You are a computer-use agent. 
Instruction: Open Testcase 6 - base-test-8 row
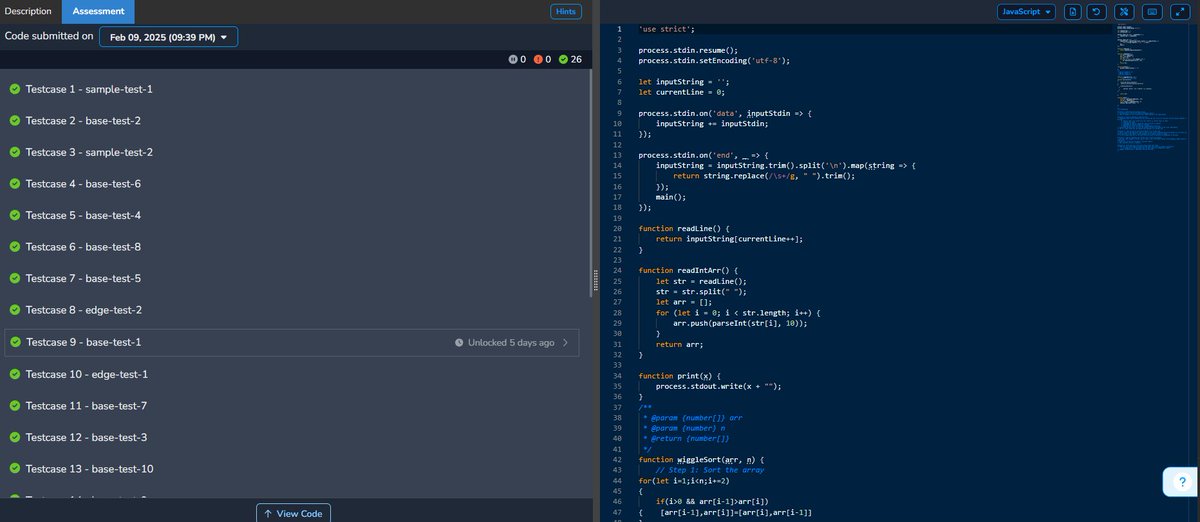pos(292,247)
